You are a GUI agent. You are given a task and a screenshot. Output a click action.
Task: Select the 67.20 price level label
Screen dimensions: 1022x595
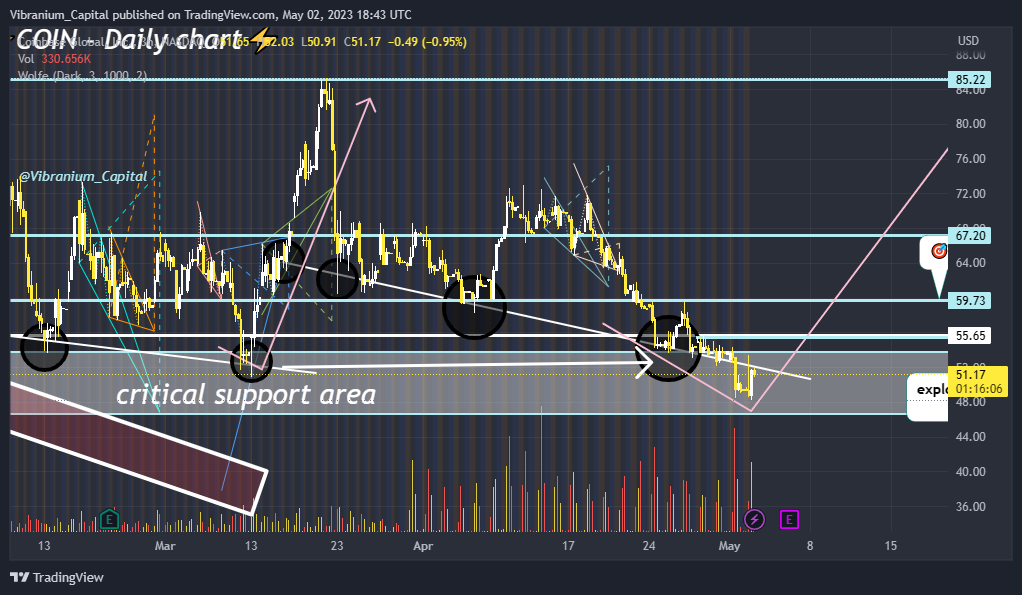[x=970, y=235]
